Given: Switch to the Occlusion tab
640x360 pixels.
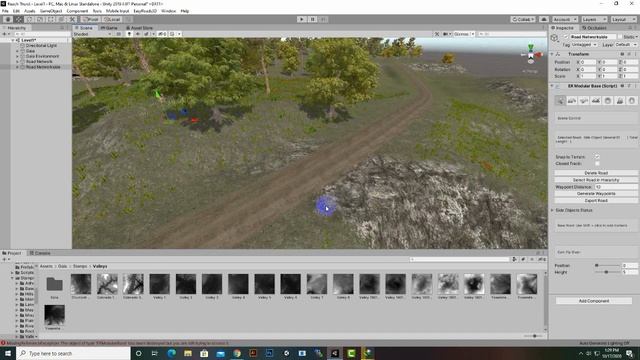Looking at the screenshot, I should click(x=594, y=28).
